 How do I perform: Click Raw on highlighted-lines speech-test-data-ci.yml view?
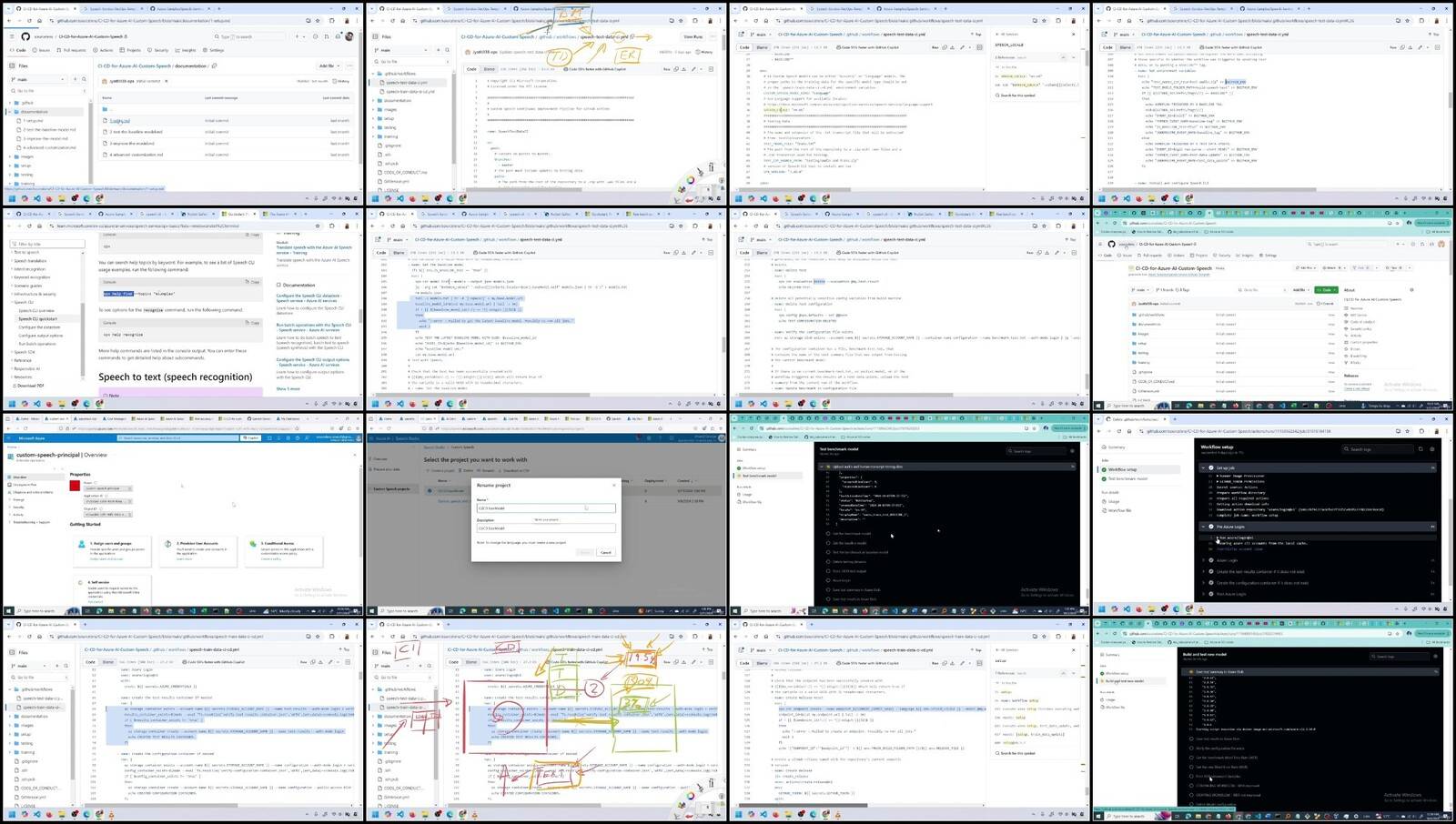[x=666, y=252]
